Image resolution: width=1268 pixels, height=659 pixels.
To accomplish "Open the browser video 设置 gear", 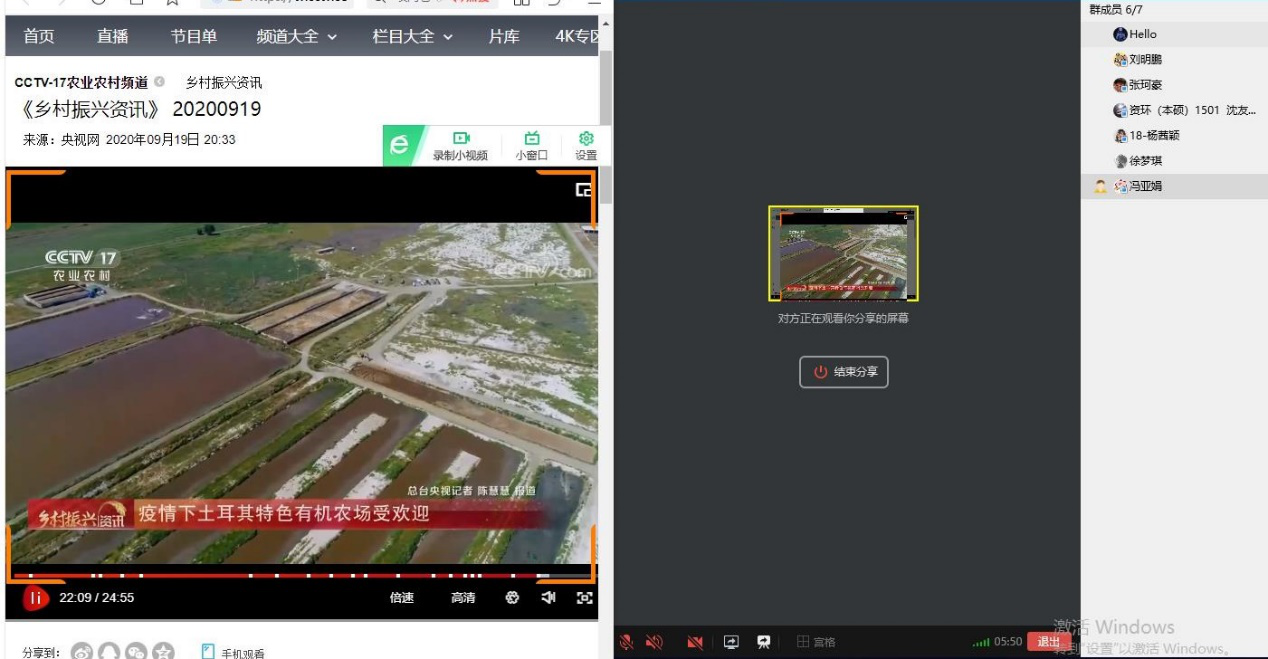I will point(587,146).
